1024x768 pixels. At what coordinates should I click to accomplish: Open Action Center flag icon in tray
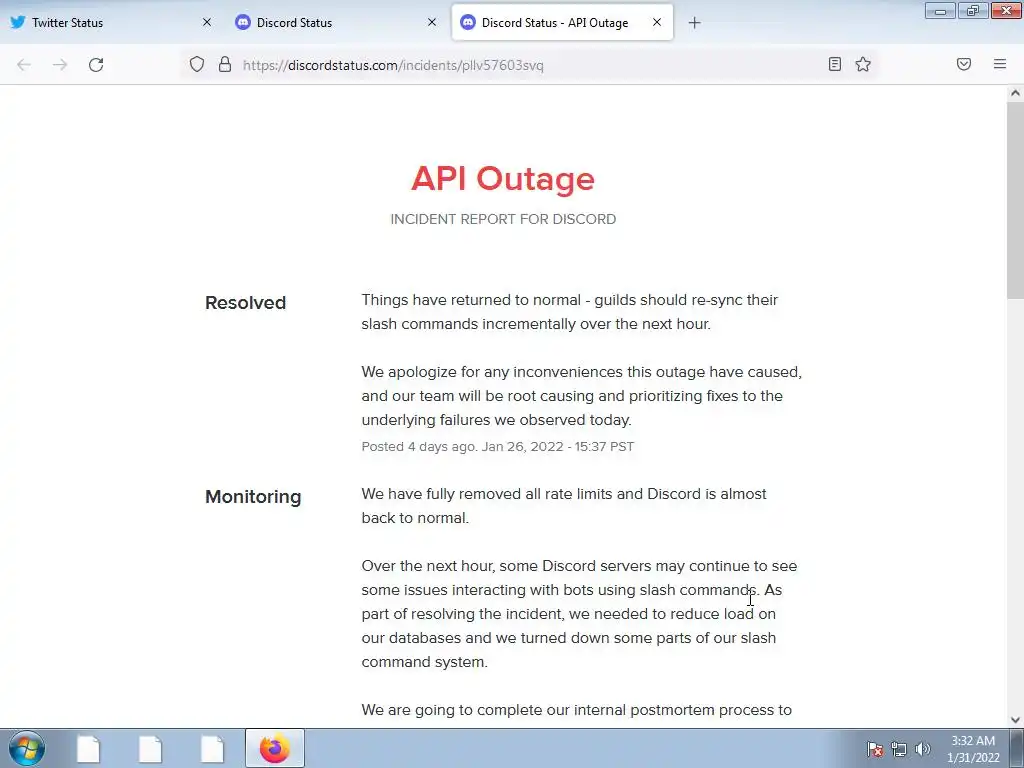[875, 749]
